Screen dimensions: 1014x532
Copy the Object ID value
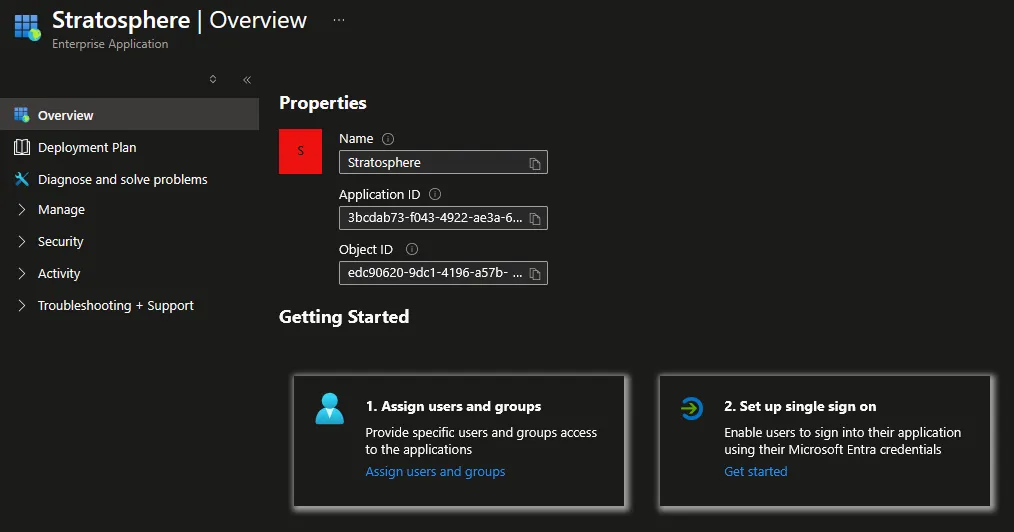(x=535, y=273)
